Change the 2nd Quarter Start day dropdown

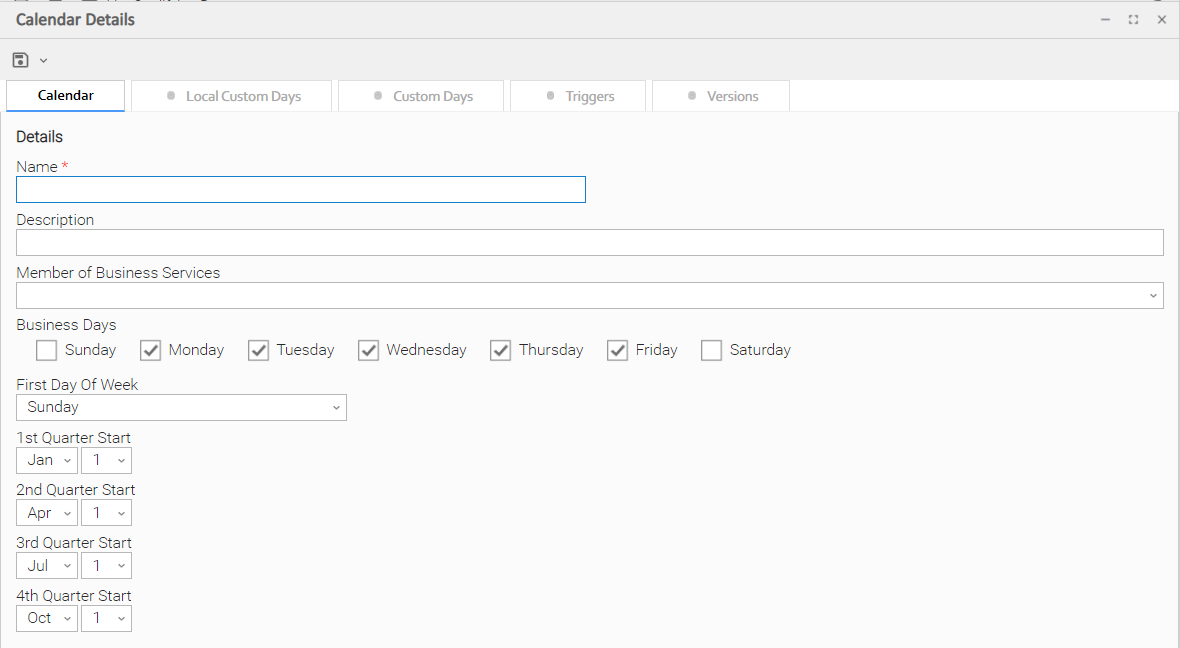point(106,513)
